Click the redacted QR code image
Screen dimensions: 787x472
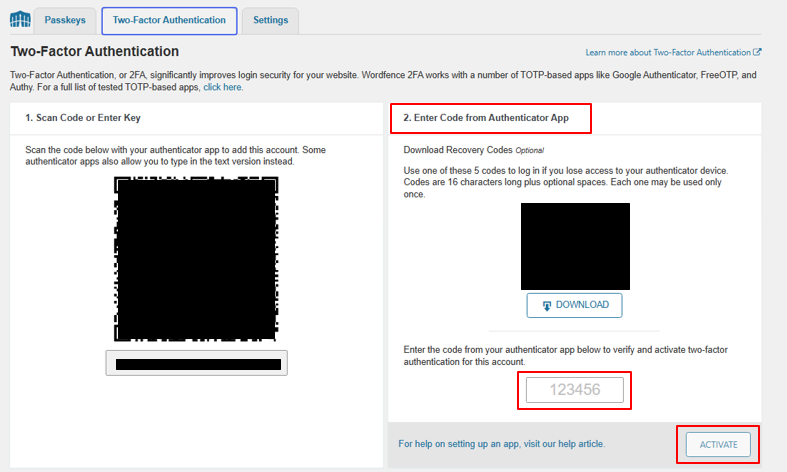point(196,259)
